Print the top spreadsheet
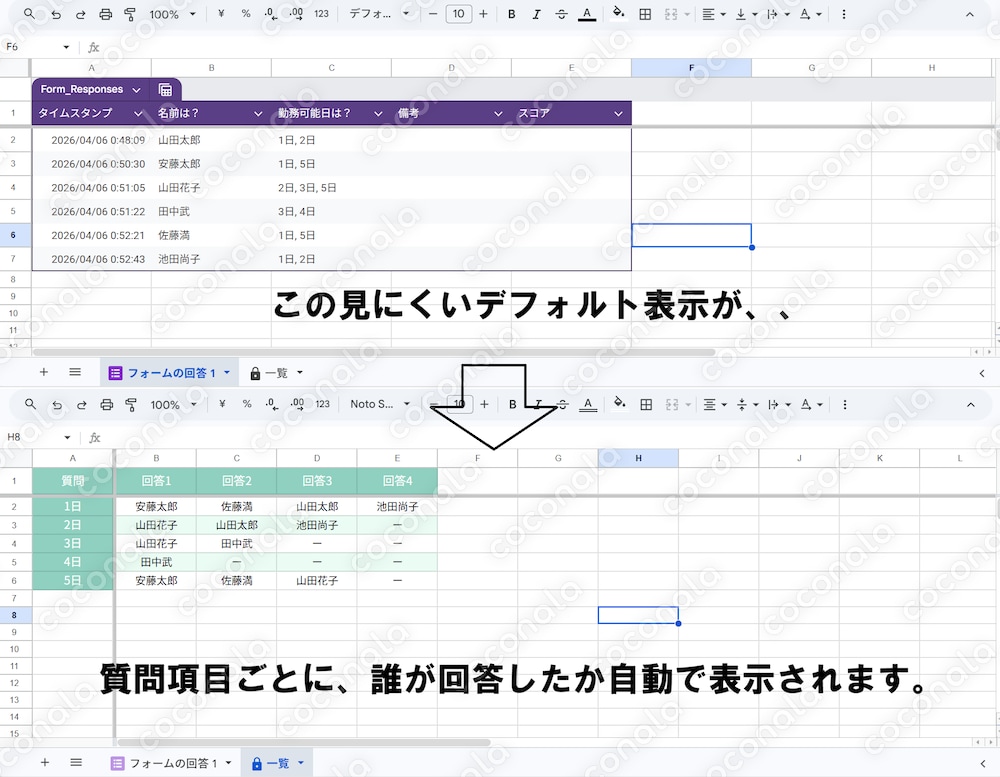This screenshot has width=1000, height=777. point(106,14)
